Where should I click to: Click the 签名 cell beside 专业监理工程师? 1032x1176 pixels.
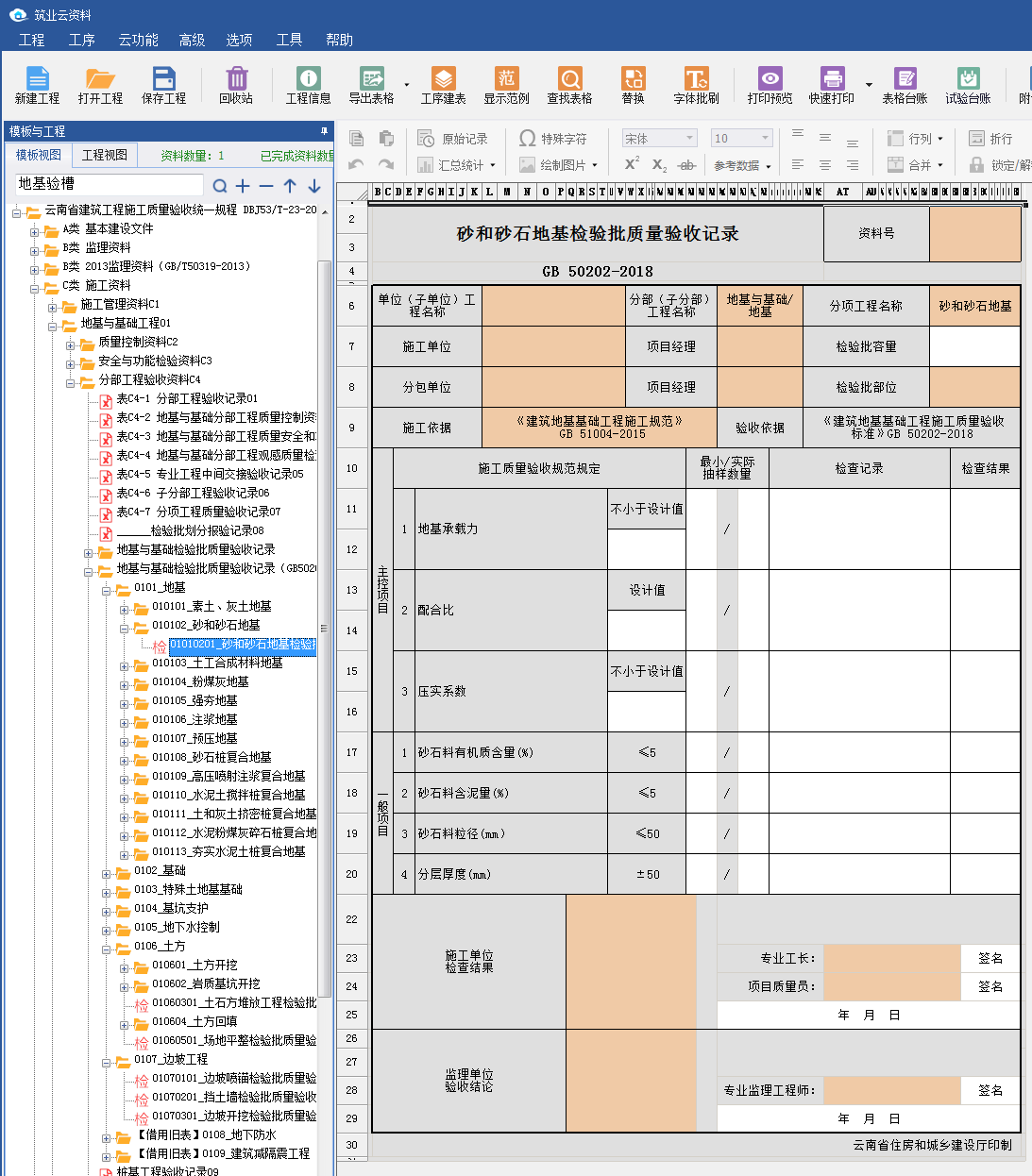pos(990,1091)
